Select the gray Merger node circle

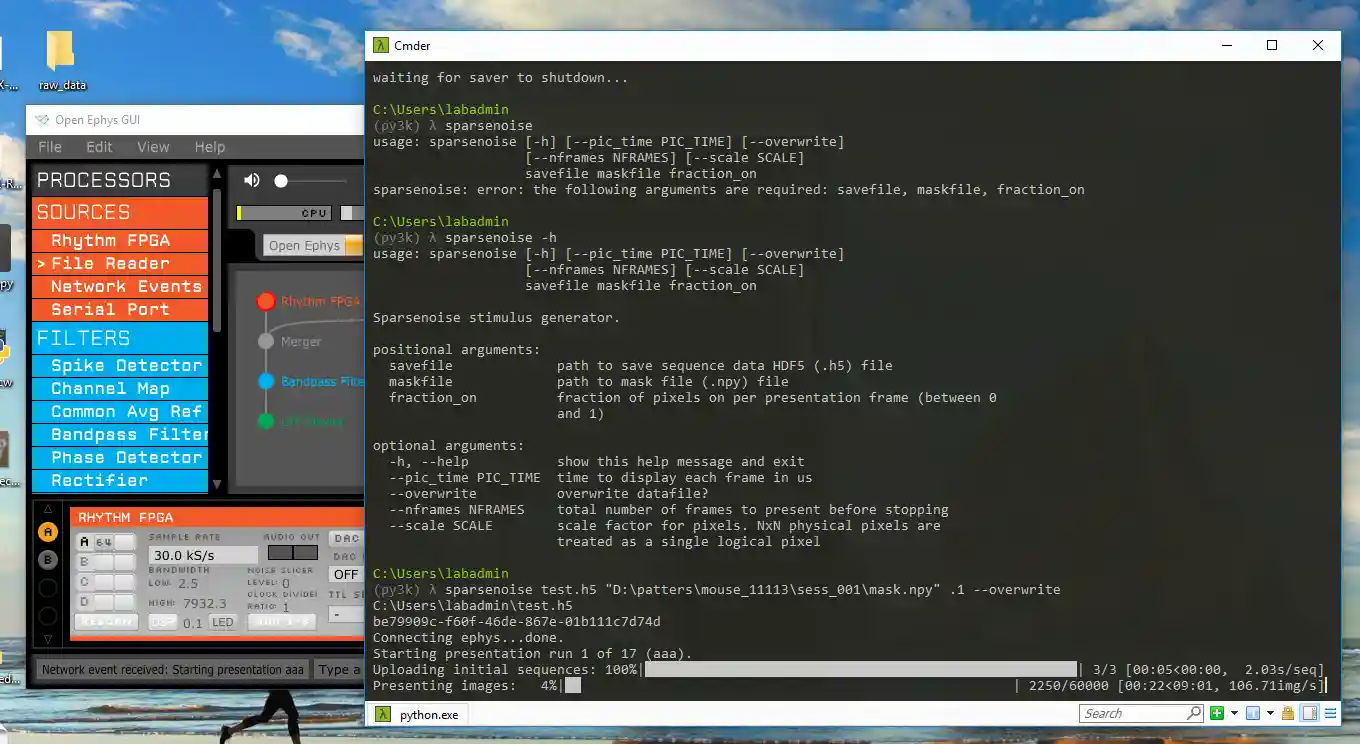[x=265, y=341]
